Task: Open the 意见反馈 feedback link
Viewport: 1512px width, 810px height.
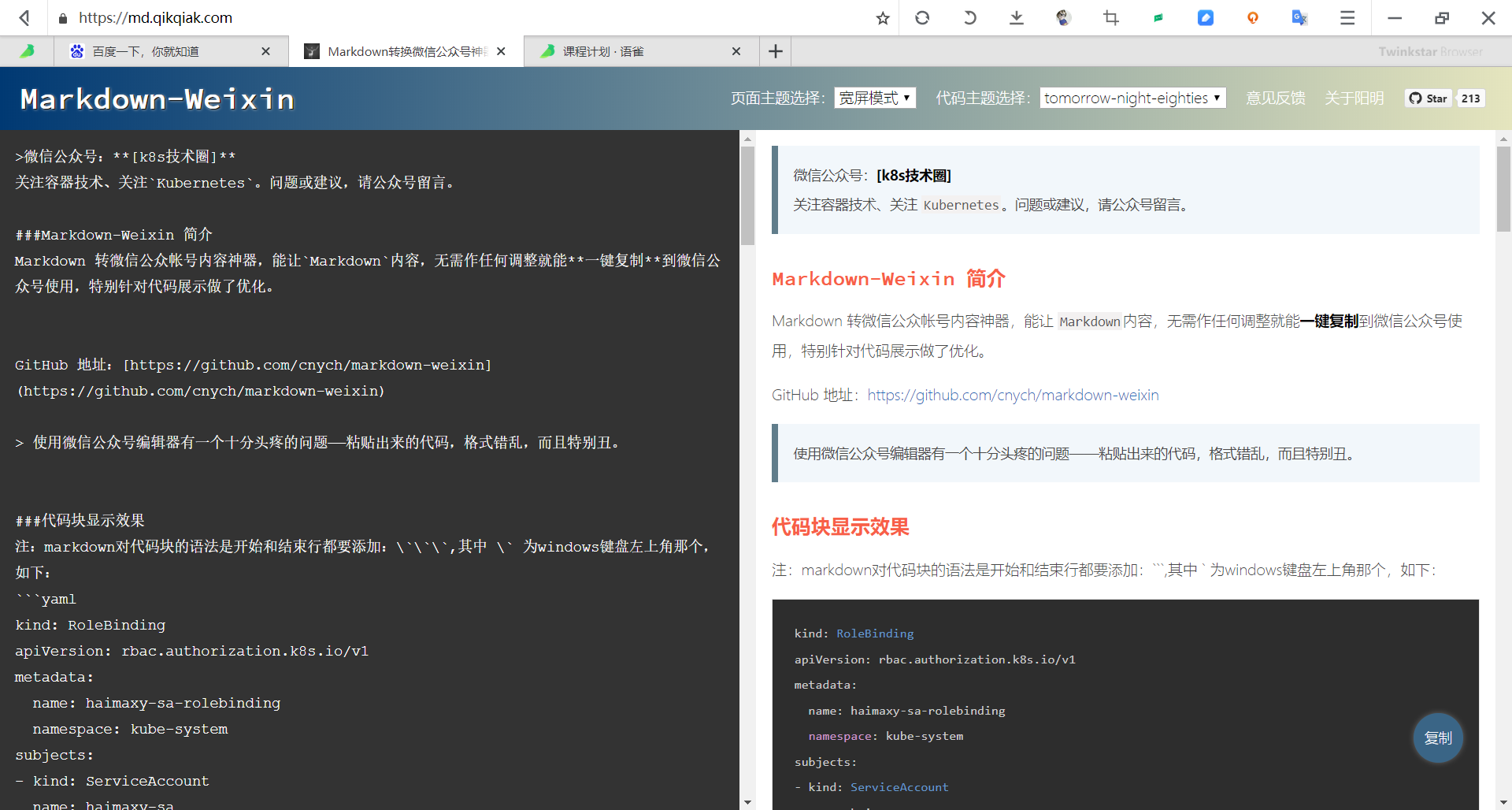Action: (1276, 98)
